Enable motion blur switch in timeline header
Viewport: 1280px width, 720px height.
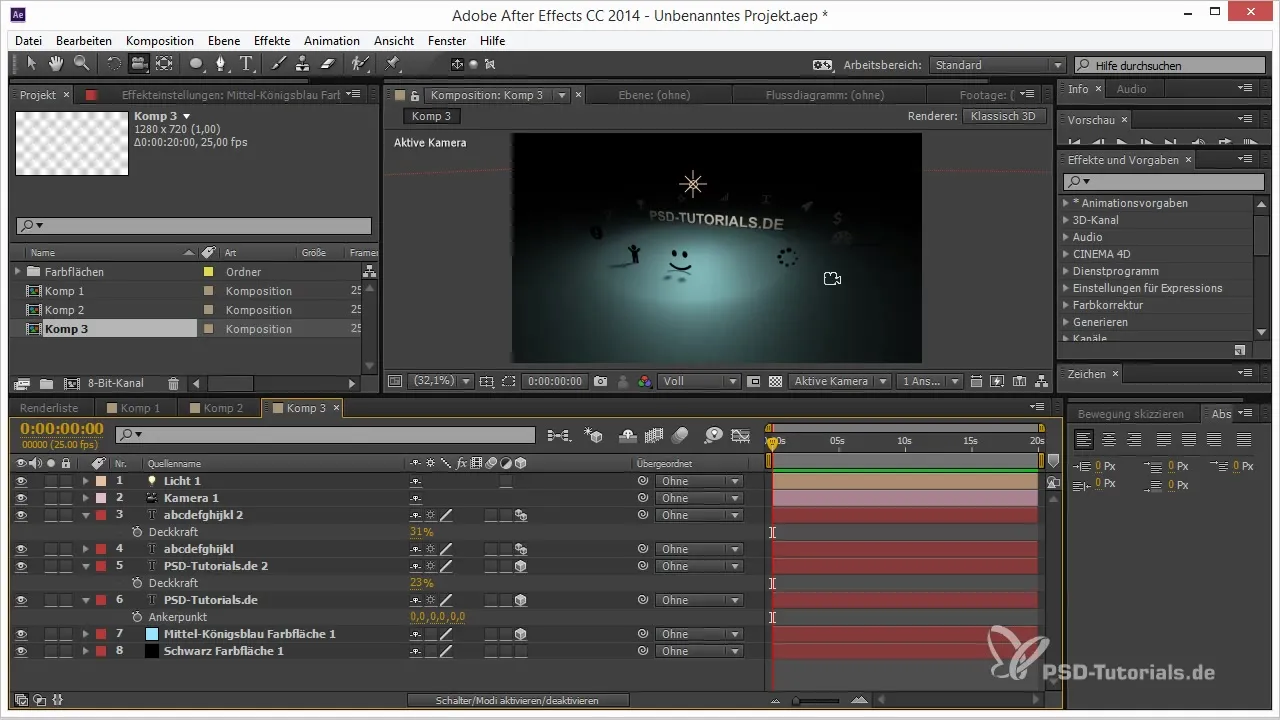tap(680, 435)
